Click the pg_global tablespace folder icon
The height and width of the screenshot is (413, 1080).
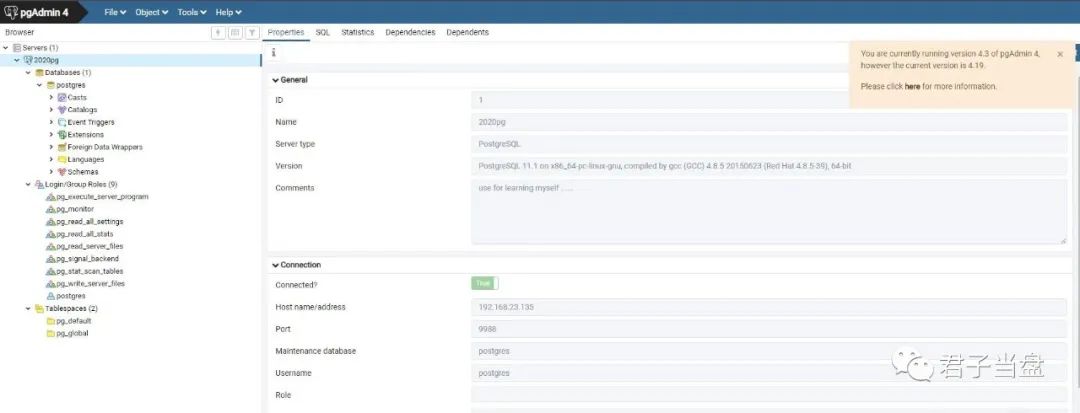[x=50, y=333]
